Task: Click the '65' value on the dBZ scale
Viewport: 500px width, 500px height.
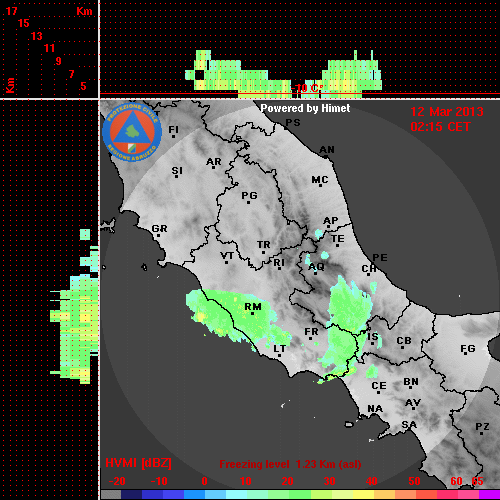Action: point(477,481)
